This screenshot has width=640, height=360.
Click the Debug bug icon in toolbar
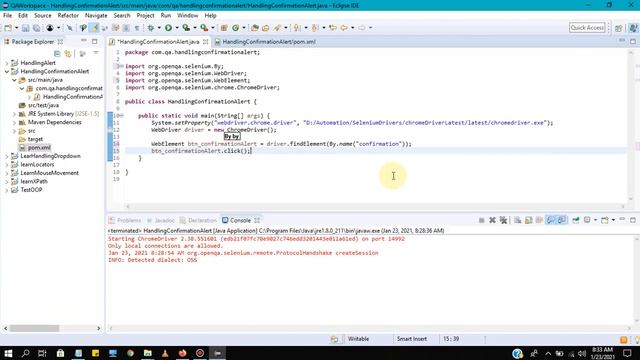click(151, 28)
